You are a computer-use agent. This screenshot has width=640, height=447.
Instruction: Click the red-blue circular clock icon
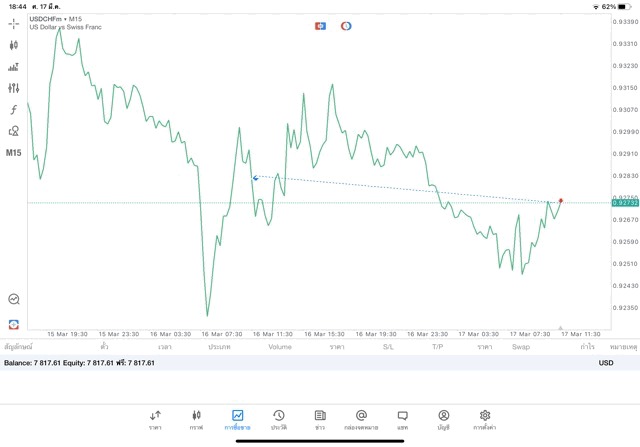[346, 26]
